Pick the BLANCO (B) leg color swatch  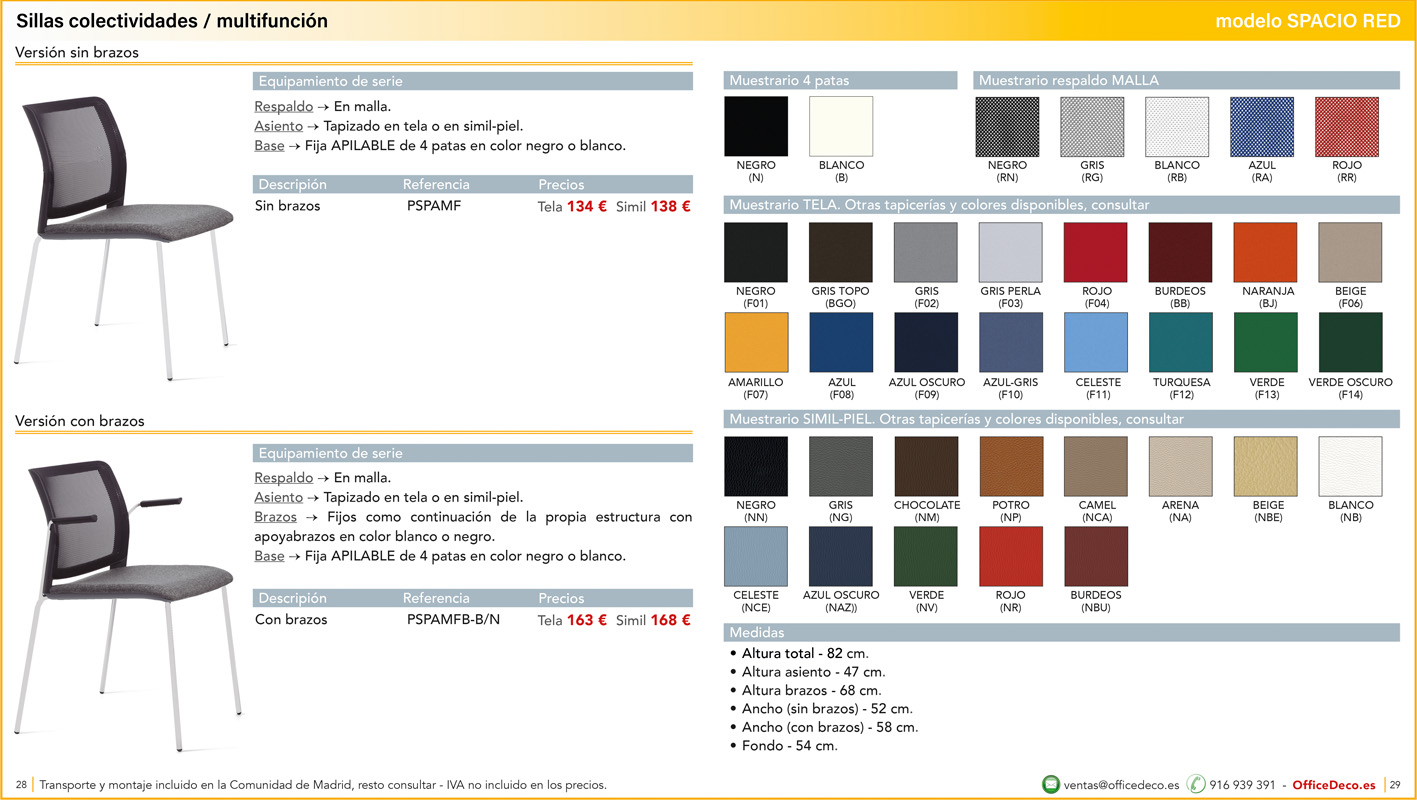click(841, 126)
